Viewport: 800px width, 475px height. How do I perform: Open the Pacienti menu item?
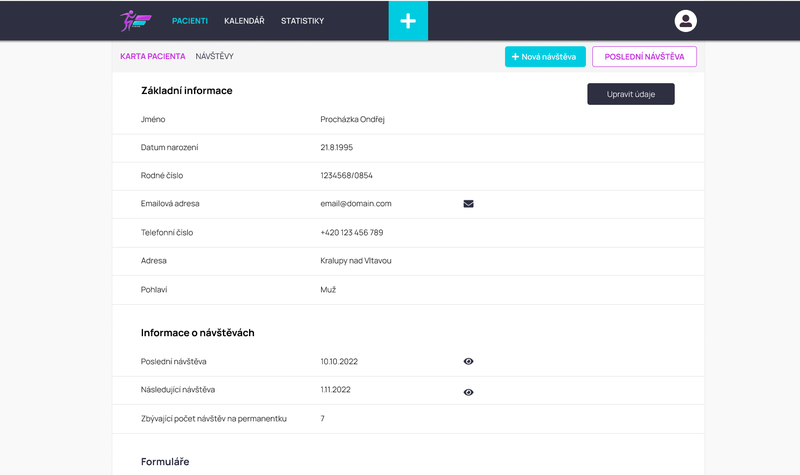[190, 21]
